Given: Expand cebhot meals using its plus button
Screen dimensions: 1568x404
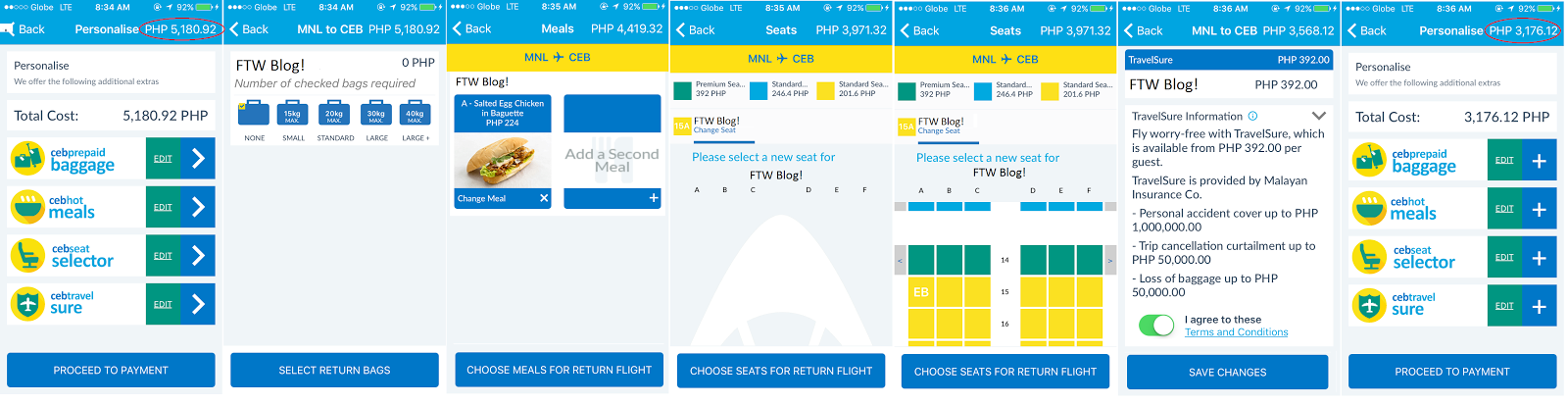Looking at the screenshot, I should (x=1539, y=209).
